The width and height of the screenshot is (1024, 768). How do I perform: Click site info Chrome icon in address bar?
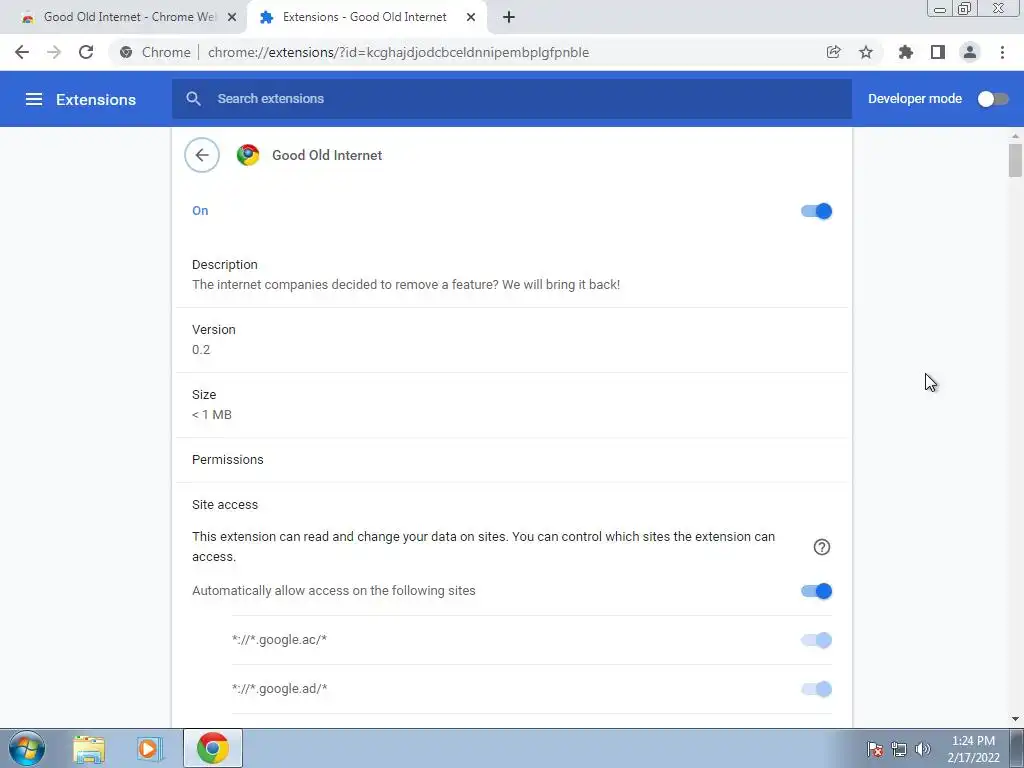click(x=126, y=52)
